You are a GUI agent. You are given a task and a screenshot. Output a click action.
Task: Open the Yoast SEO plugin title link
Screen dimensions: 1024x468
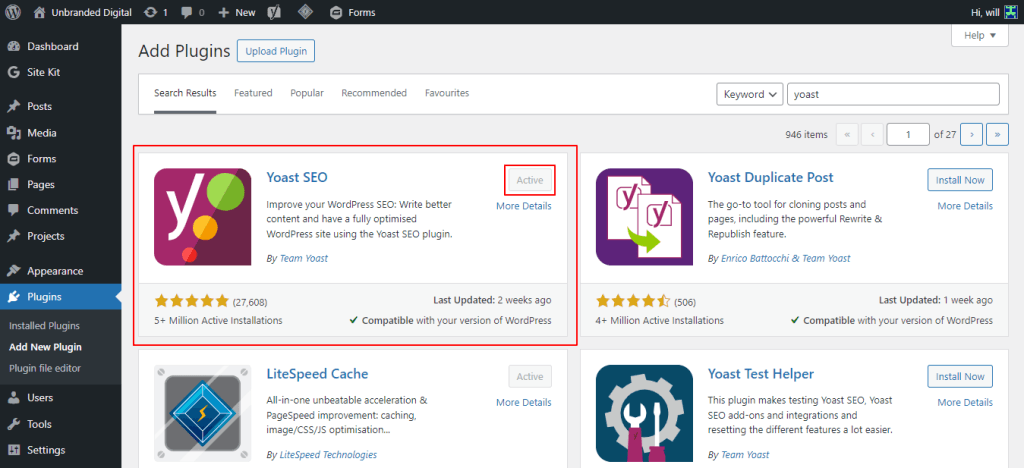pos(297,178)
